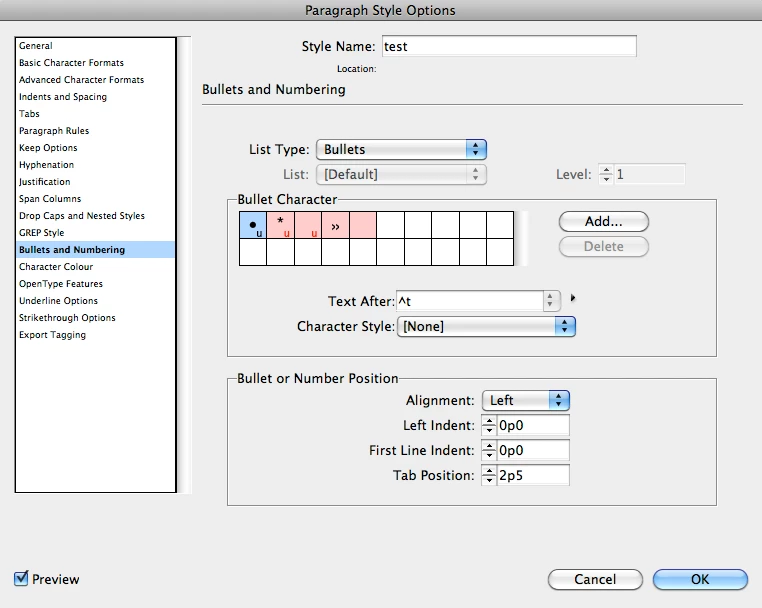Image resolution: width=762 pixels, height=608 pixels.
Task: Select the double chevron bullet glyph
Action: pyautogui.click(x=335, y=225)
